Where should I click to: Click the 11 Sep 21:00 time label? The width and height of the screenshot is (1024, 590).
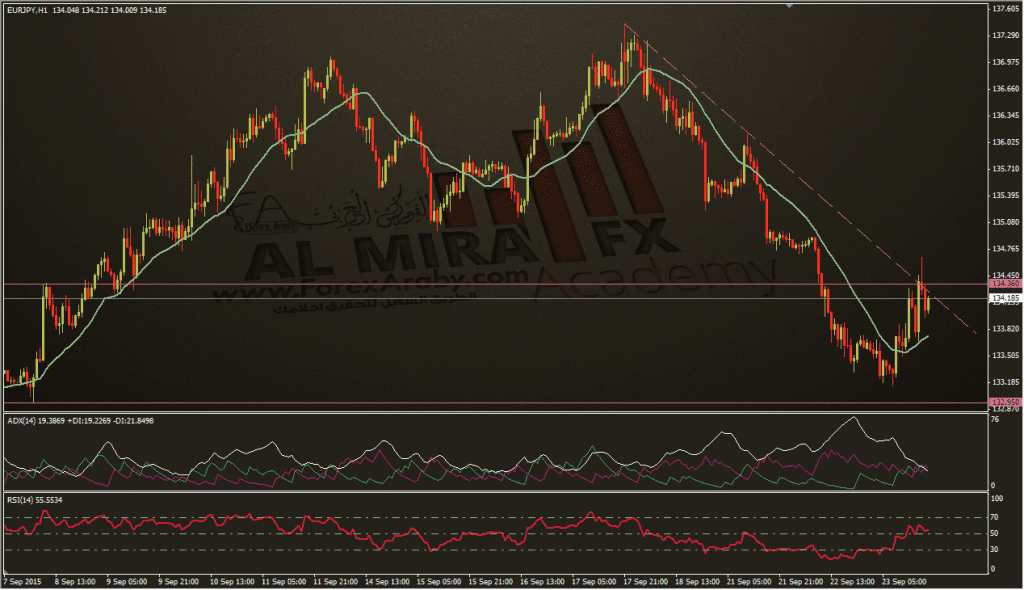pyautogui.click(x=336, y=582)
